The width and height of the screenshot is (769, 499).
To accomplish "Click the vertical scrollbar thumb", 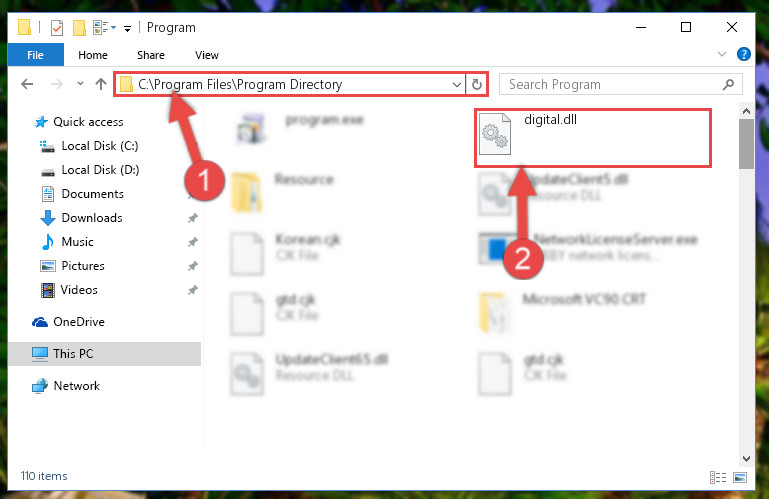I will pyautogui.click(x=746, y=144).
